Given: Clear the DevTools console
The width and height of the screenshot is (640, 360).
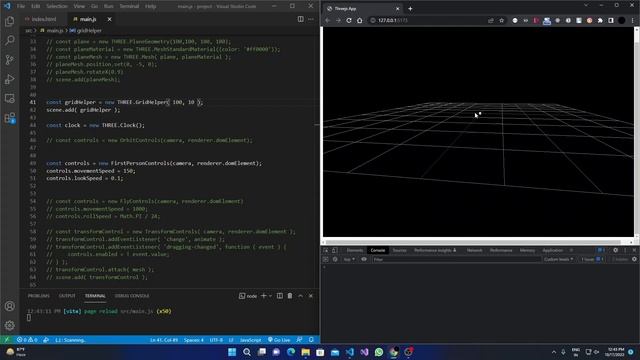Looking at the screenshot, I should pos(335,259).
